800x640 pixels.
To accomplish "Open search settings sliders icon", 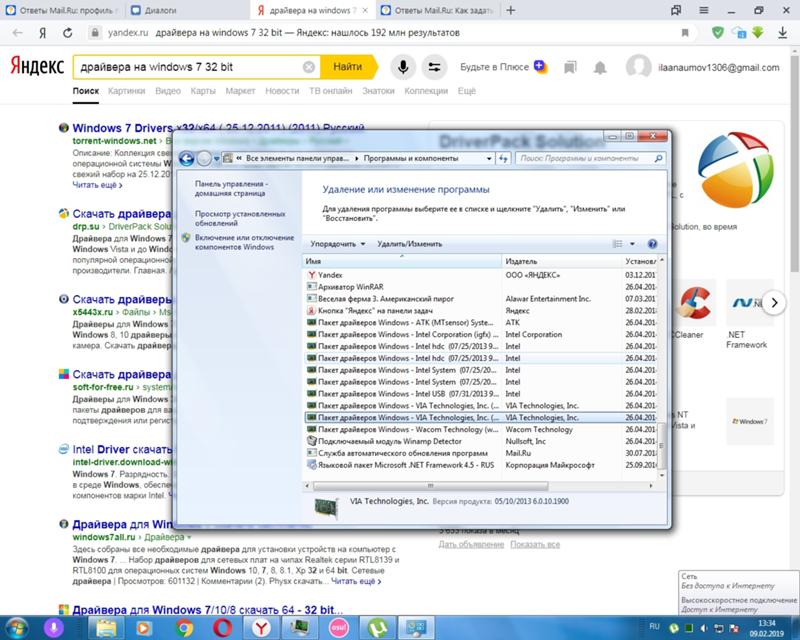I will [434, 67].
